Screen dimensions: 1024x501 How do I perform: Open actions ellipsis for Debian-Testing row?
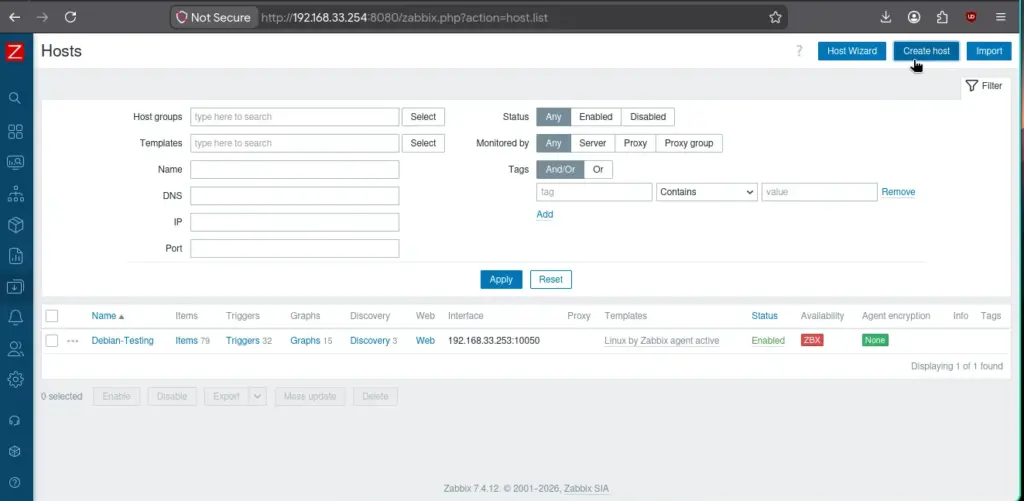[x=72, y=341]
